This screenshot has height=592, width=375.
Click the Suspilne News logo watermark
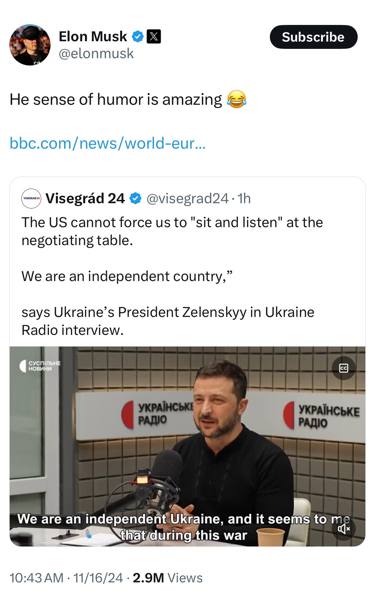click(x=39, y=366)
